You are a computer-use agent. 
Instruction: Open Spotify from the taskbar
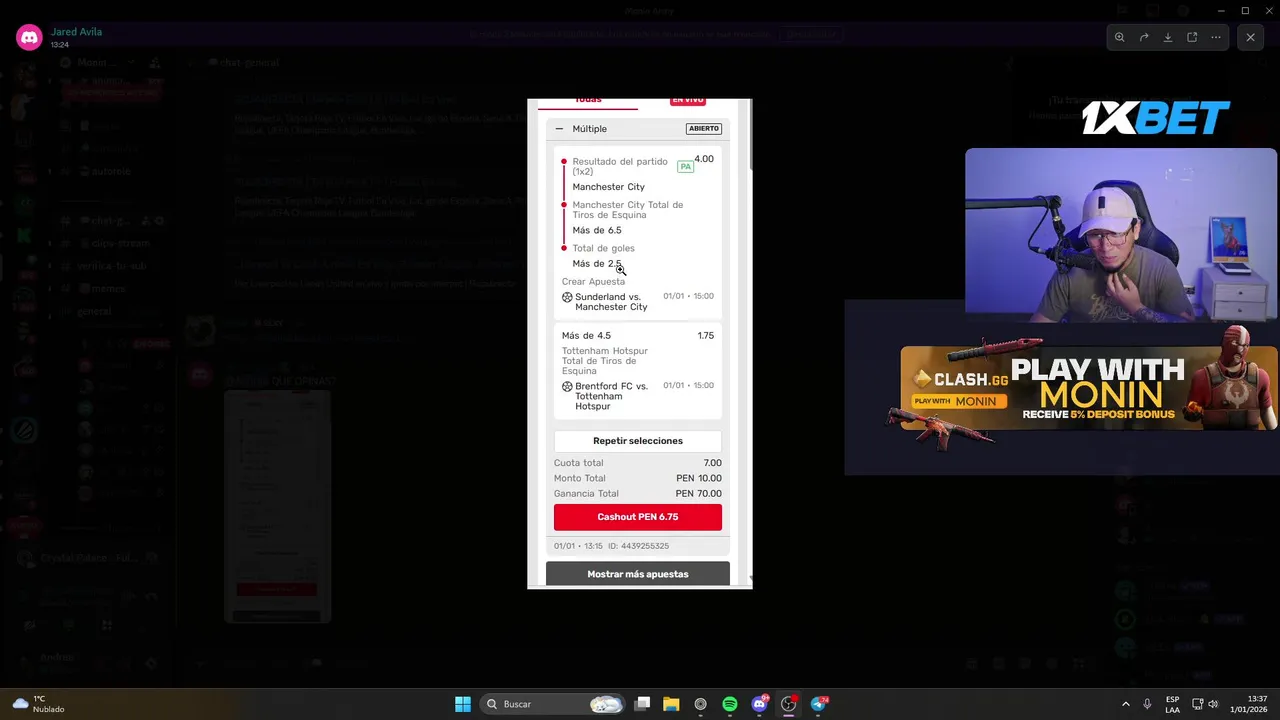point(730,704)
